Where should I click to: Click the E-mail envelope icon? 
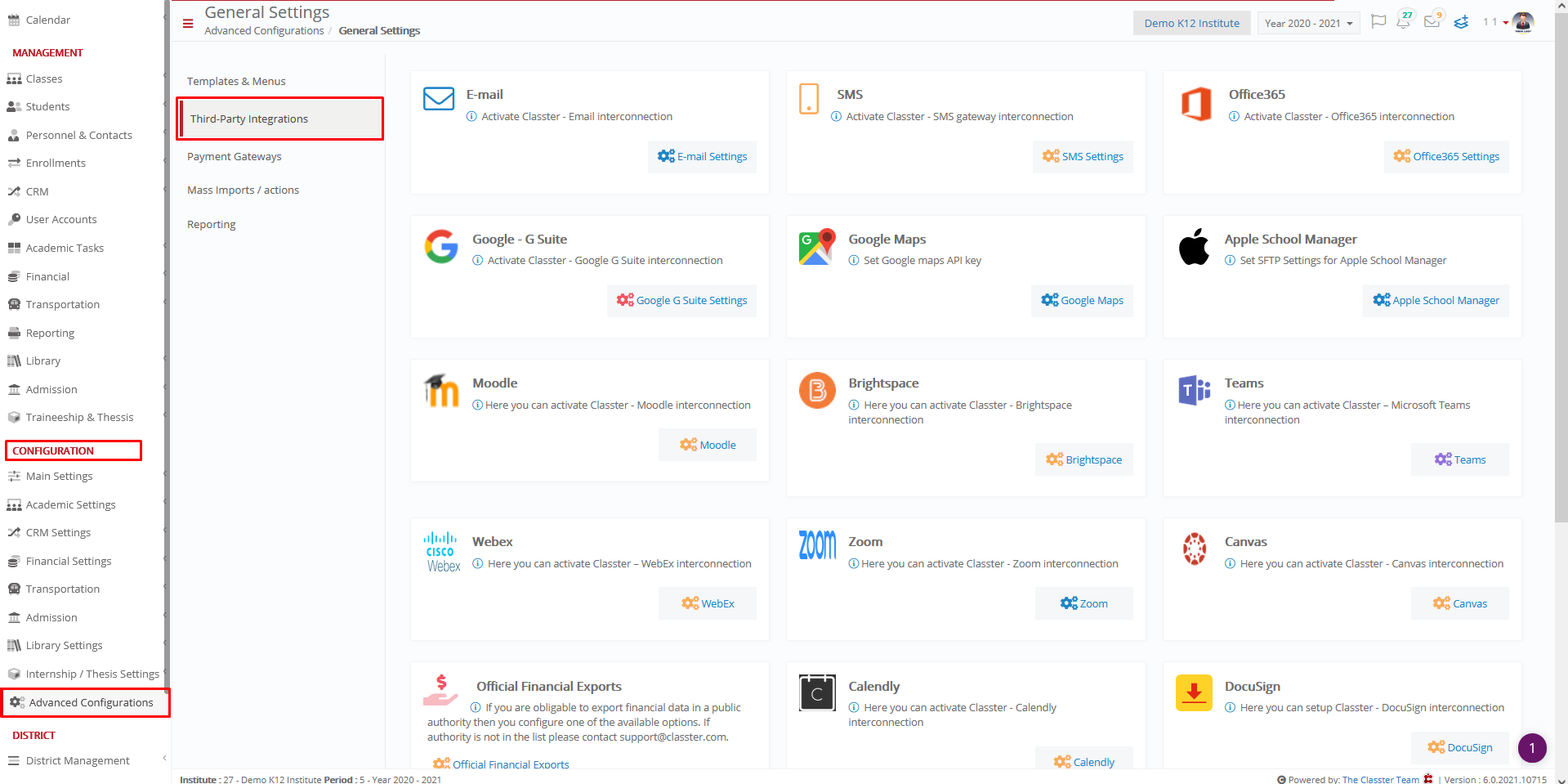point(439,99)
